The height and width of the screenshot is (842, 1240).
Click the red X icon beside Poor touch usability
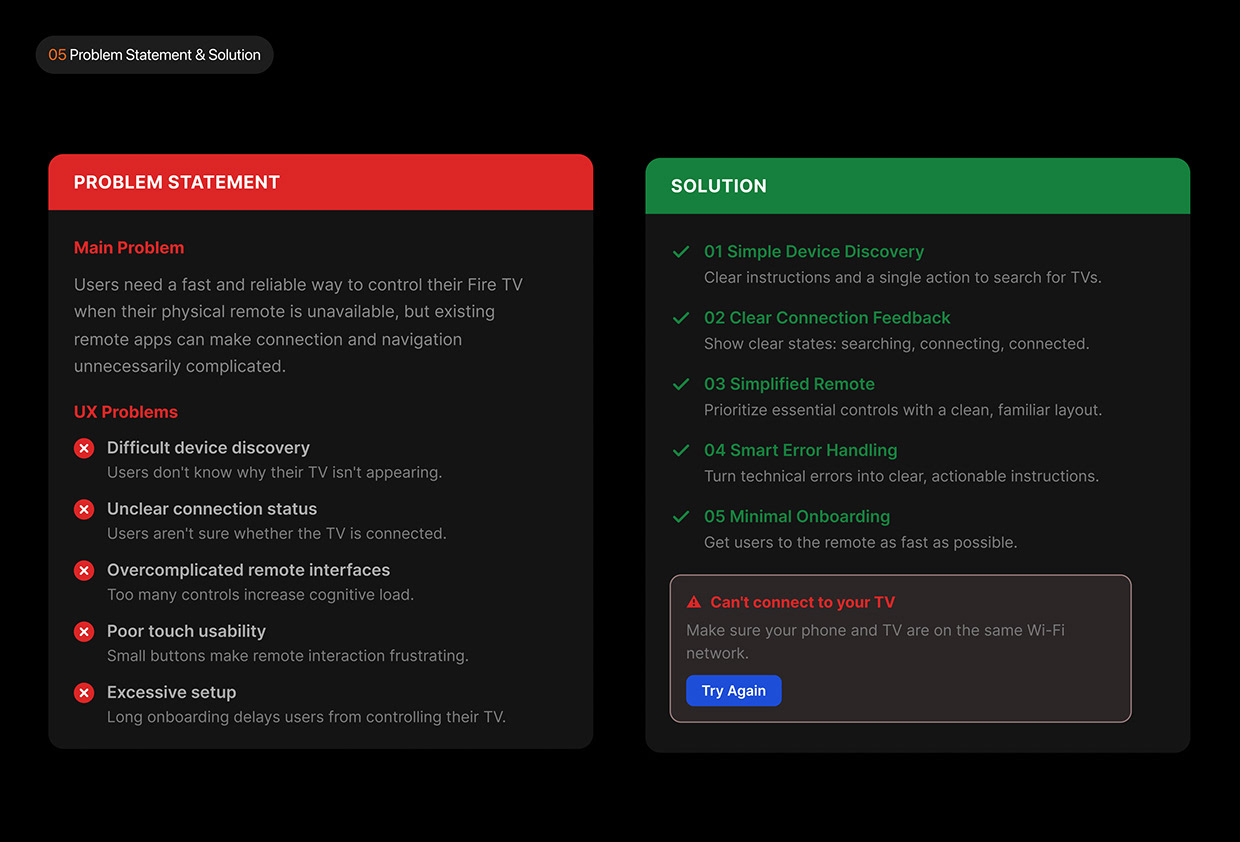click(x=84, y=631)
